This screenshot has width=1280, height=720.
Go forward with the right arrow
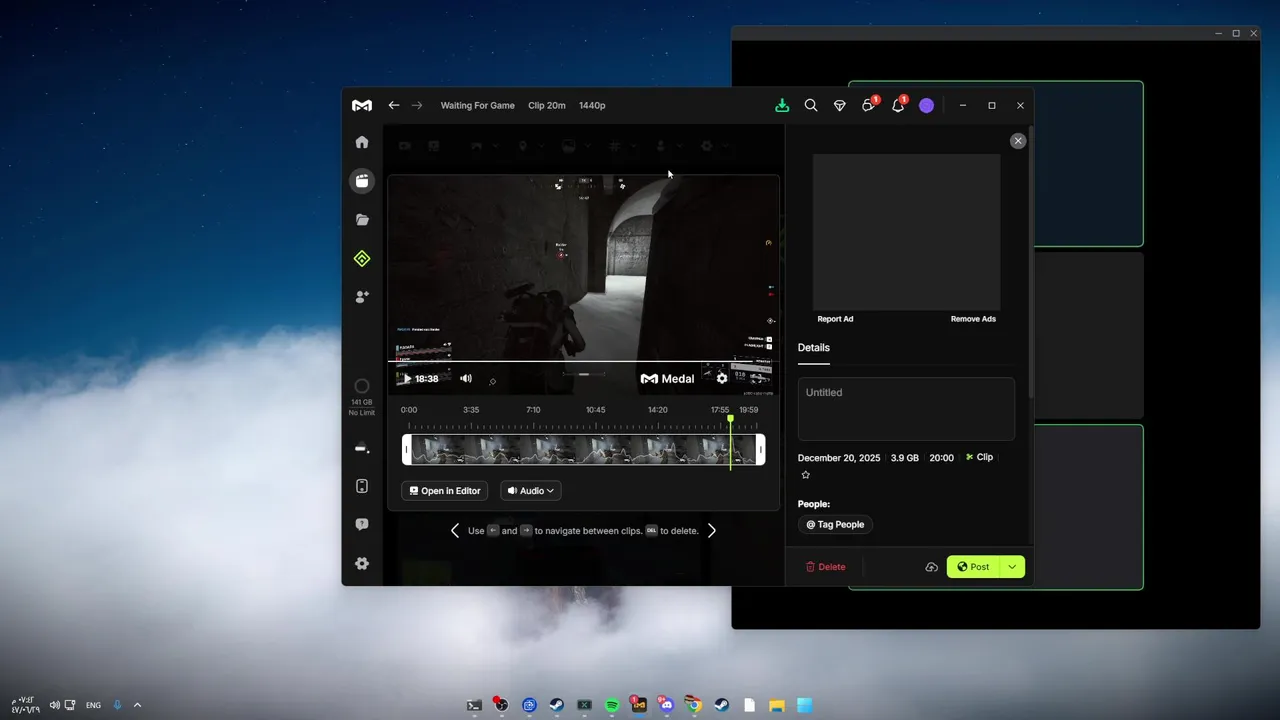tap(417, 105)
